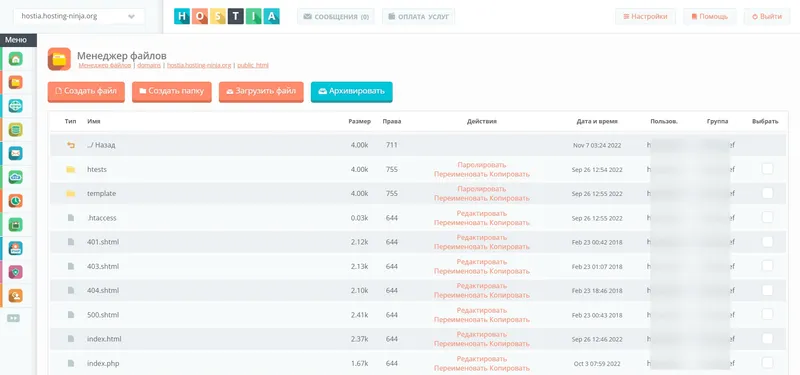
Task: Open Помощь help
Action: (710, 16)
